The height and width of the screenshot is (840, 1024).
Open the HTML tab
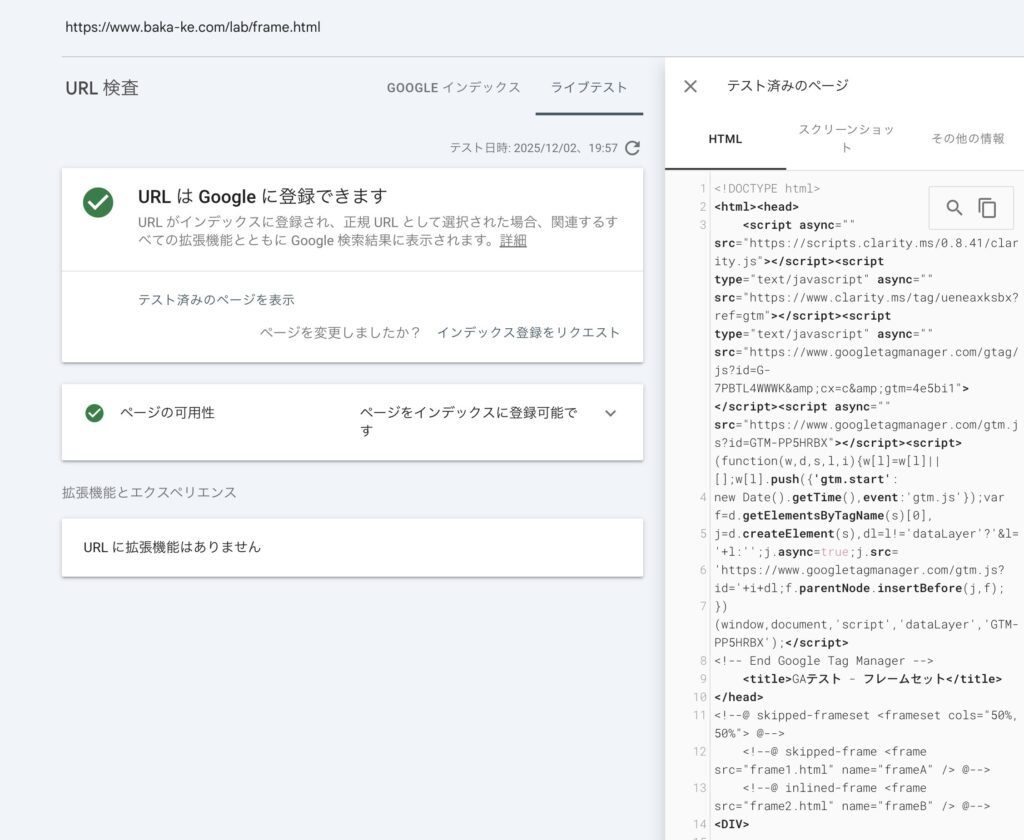click(x=725, y=139)
